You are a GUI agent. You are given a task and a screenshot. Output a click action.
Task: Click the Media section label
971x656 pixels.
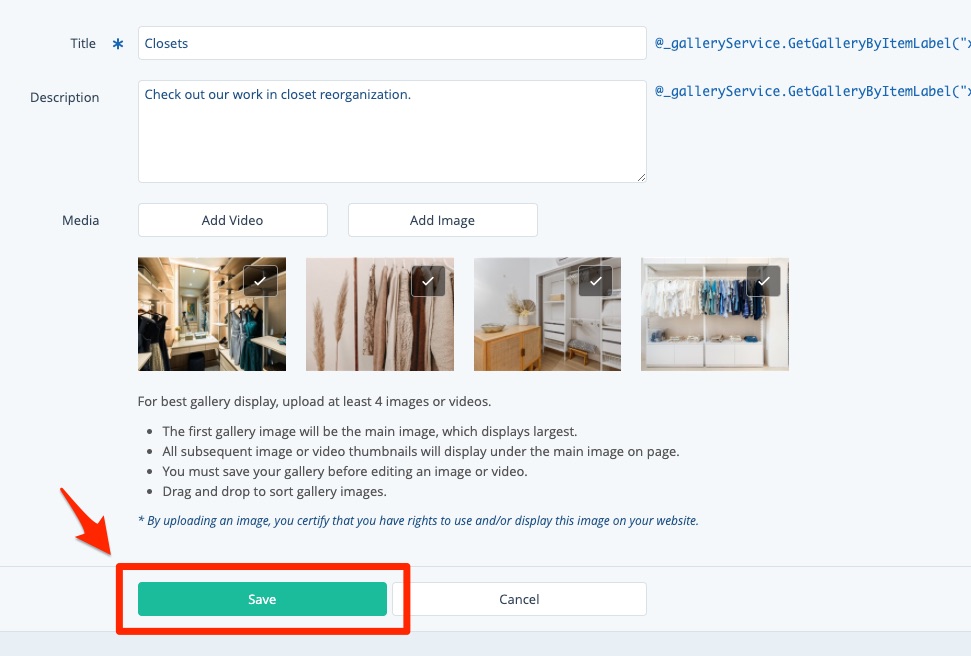(x=81, y=220)
